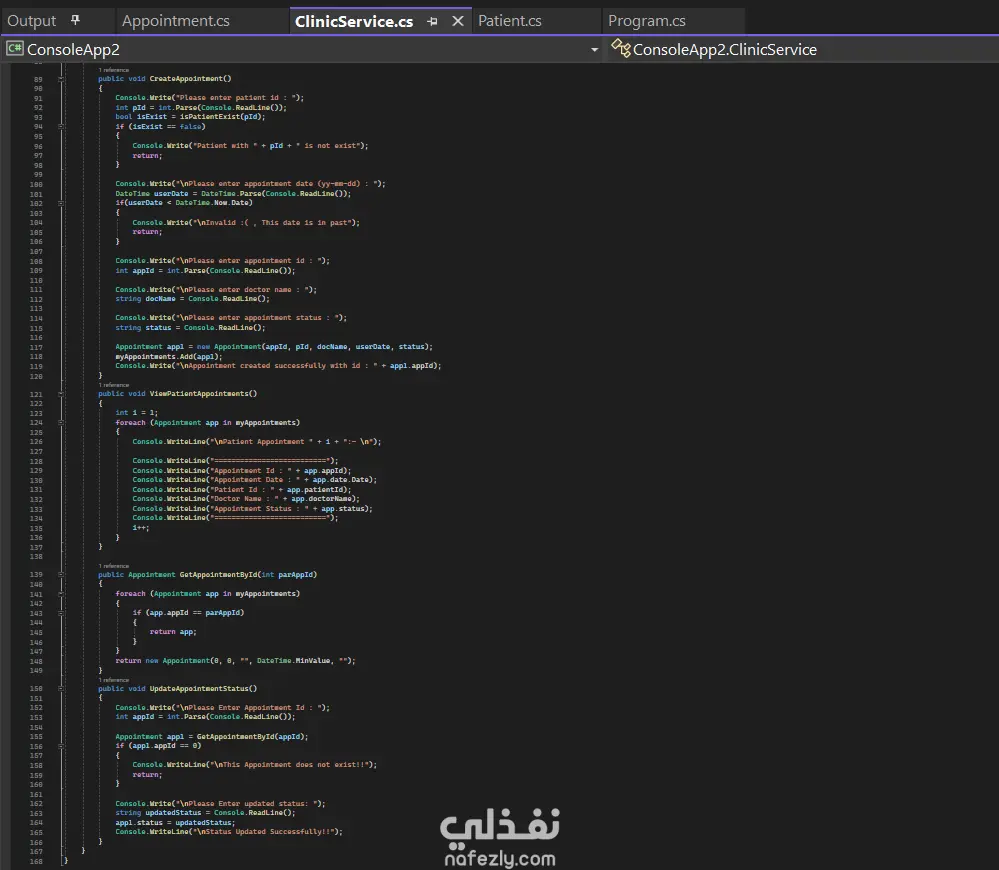Switch to the Program.cs tab
Viewport: 999px width, 870px height.
(647, 21)
